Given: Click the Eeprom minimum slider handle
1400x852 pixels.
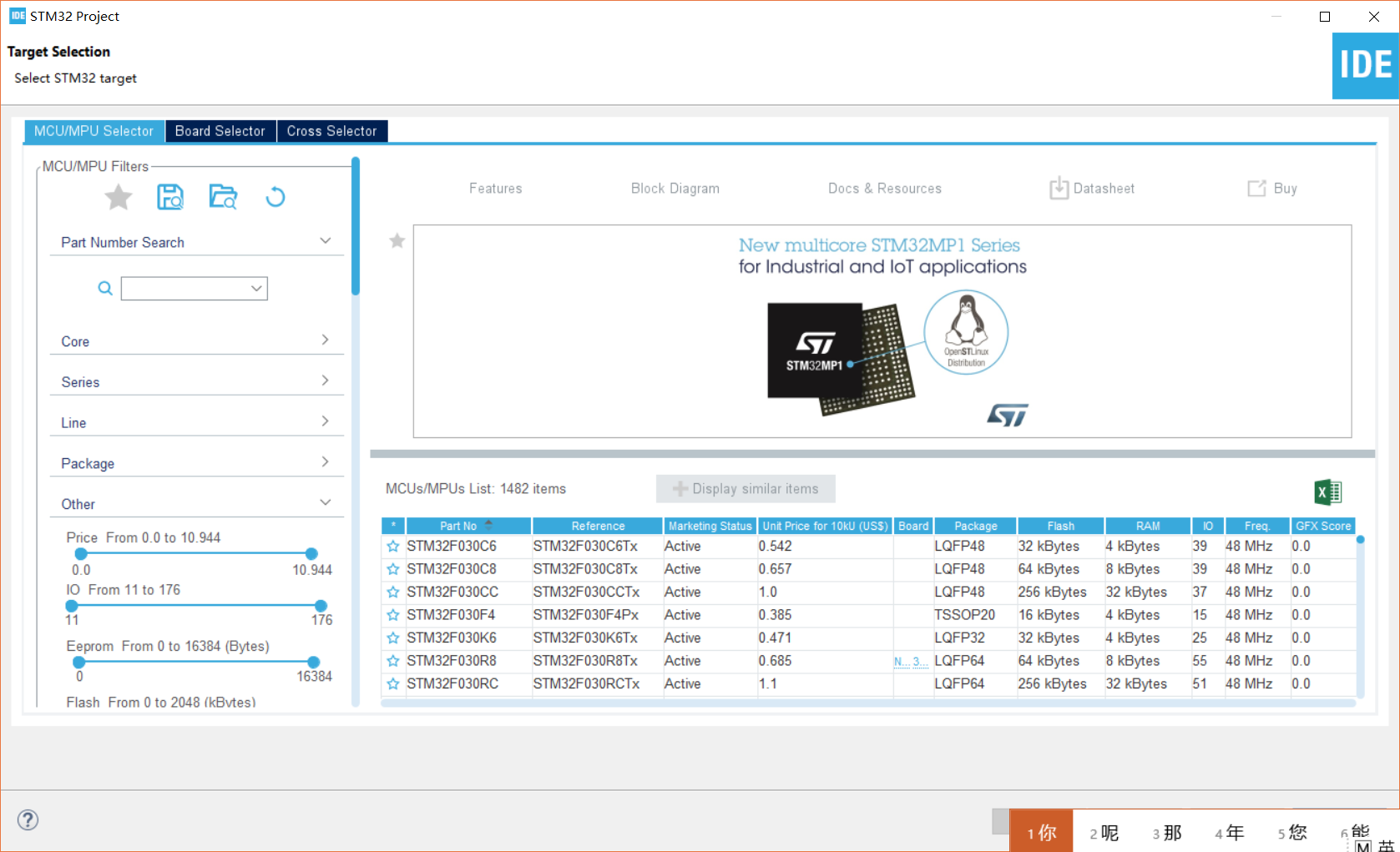Looking at the screenshot, I should pyautogui.click(x=78, y=662).
